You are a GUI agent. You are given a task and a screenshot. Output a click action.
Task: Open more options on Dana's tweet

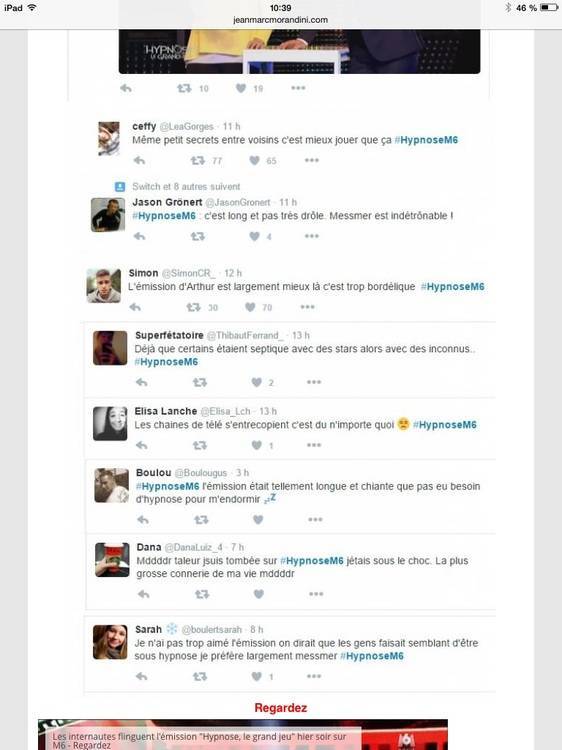pyautogui.click(x=316, y=594)
